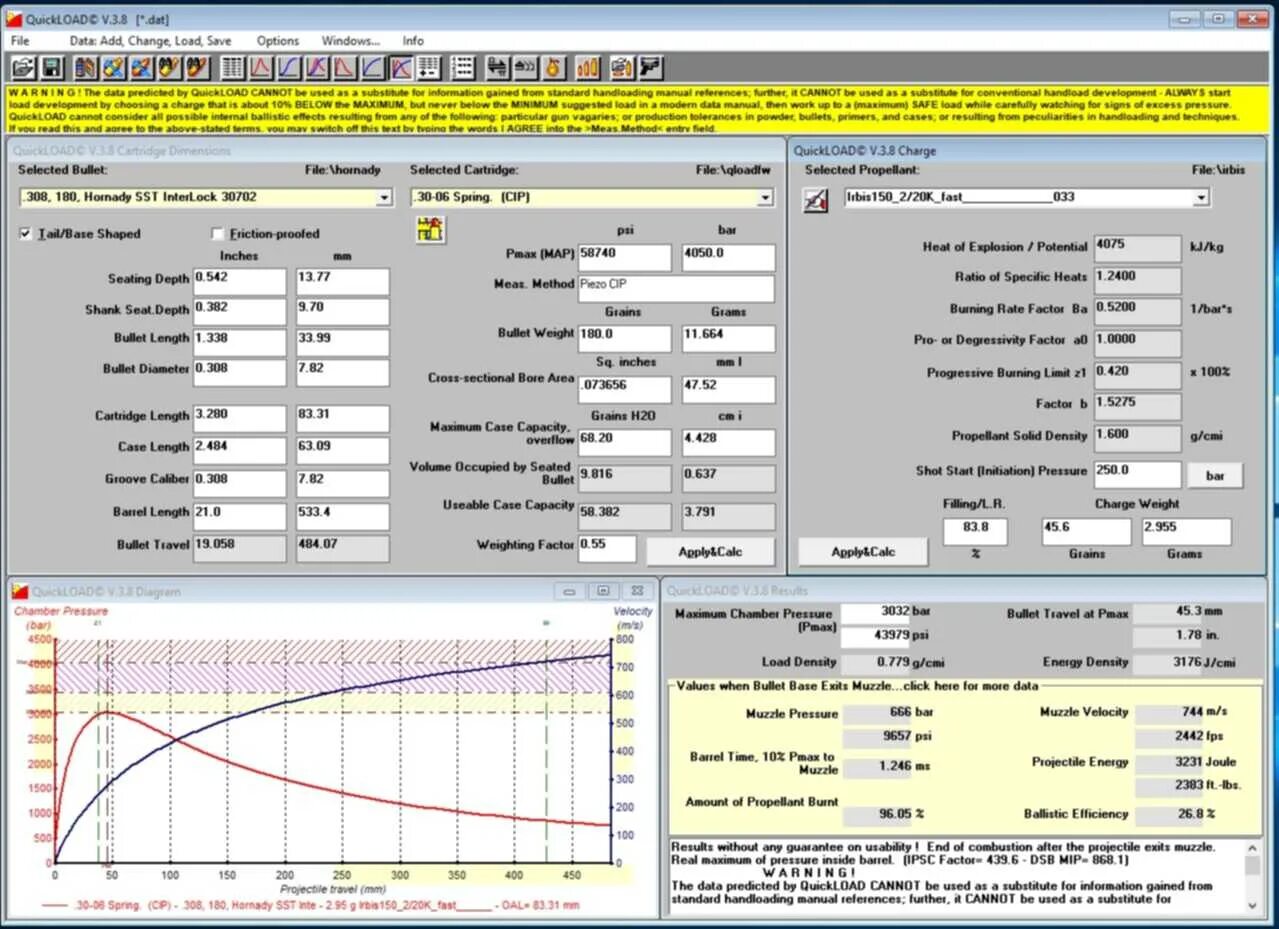Save data with the floppy disk icon
1279x929 pixels.
tap(52, 68)
